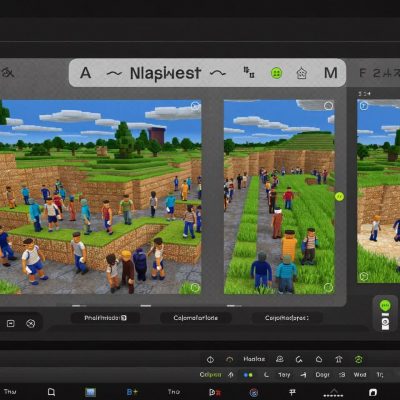Click the swap arrows icon in the header pill
The height and width of the screenshot is (400, 400).
coord(249,72)
